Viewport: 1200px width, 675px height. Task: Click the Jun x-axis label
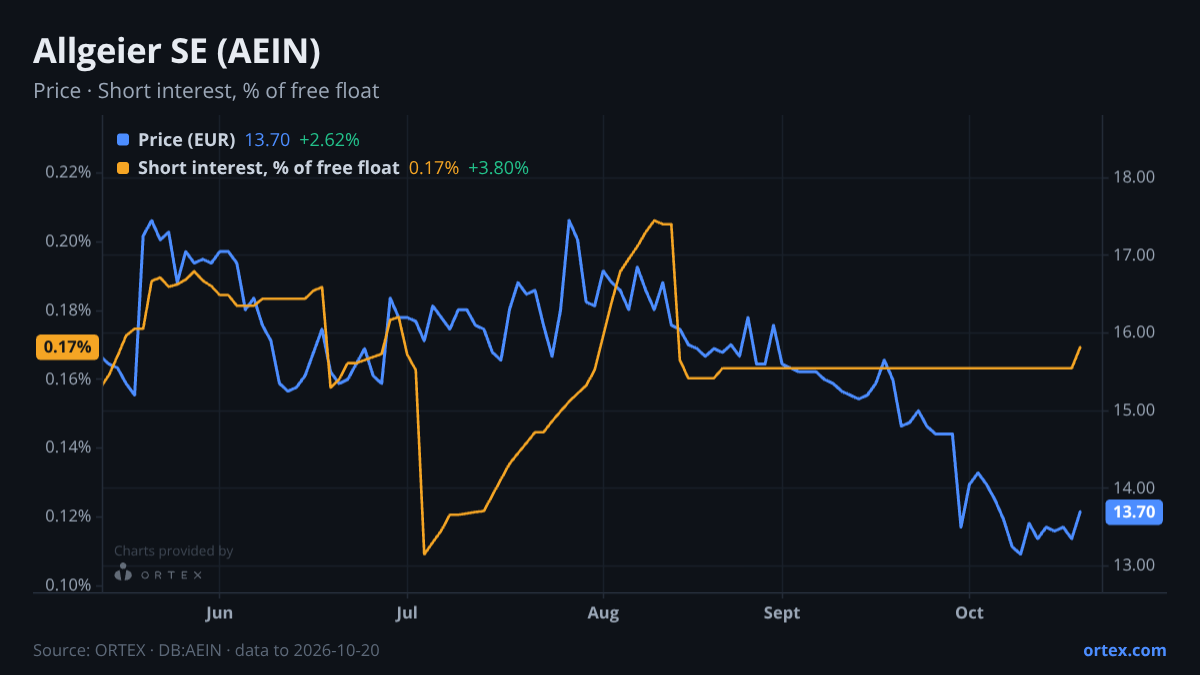coord(219,612)
